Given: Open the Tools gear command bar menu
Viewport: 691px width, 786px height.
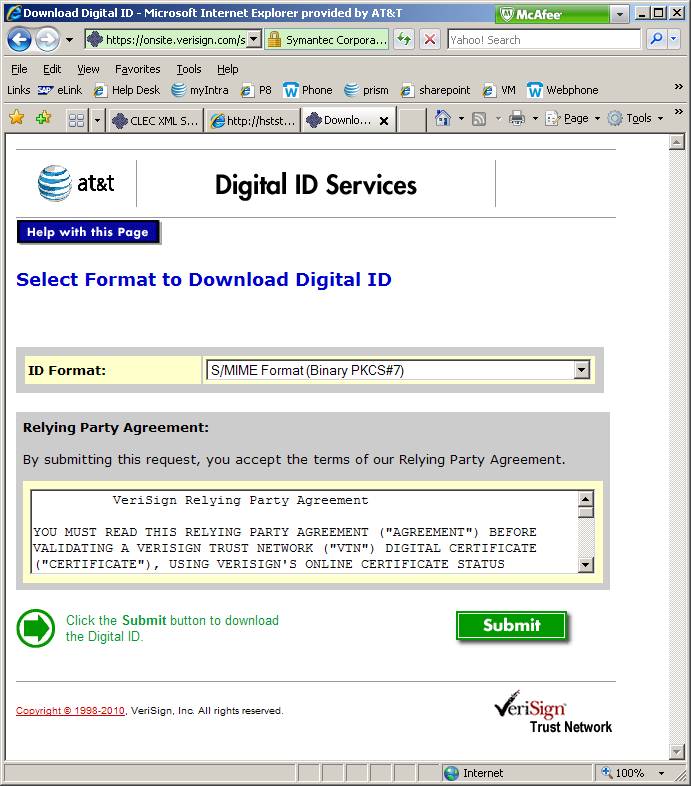Looking at the screenshot, I should point(635,118).
